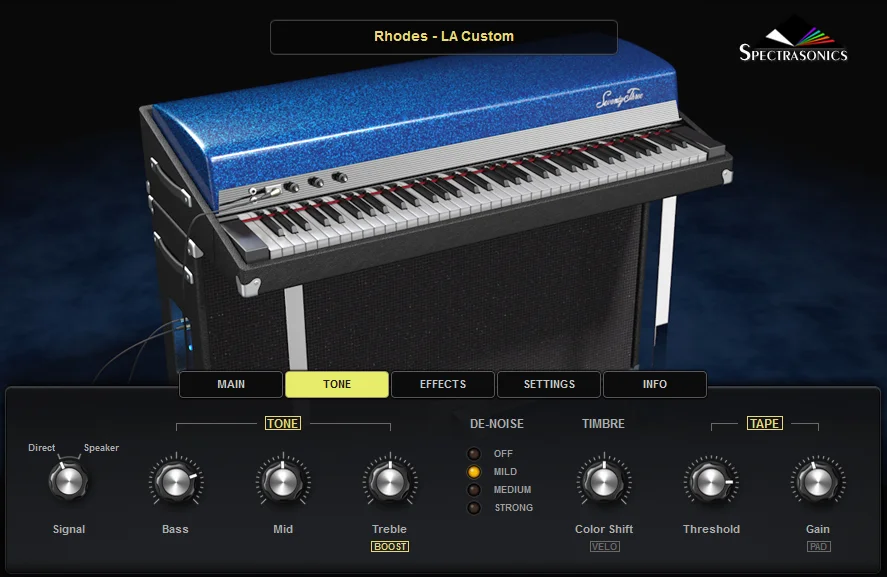Click the TIMBRE section heading
This screenshot has width=887, height=577.
pyautogui.click(x=604, y=424)
